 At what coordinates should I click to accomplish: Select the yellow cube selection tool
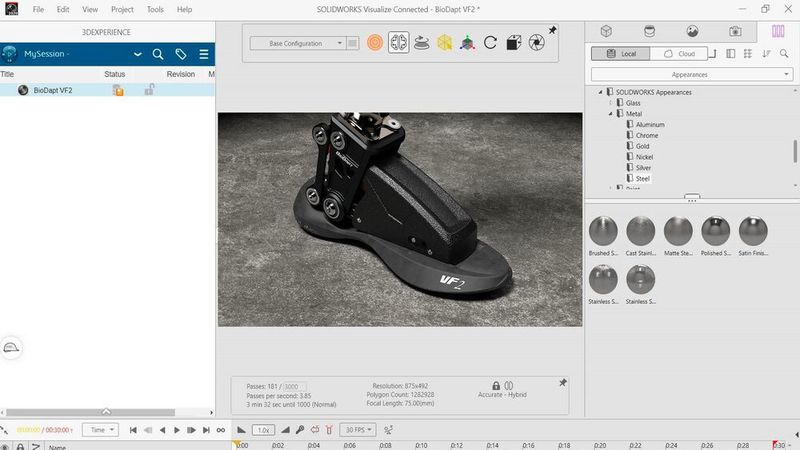(x=444, y=43)
